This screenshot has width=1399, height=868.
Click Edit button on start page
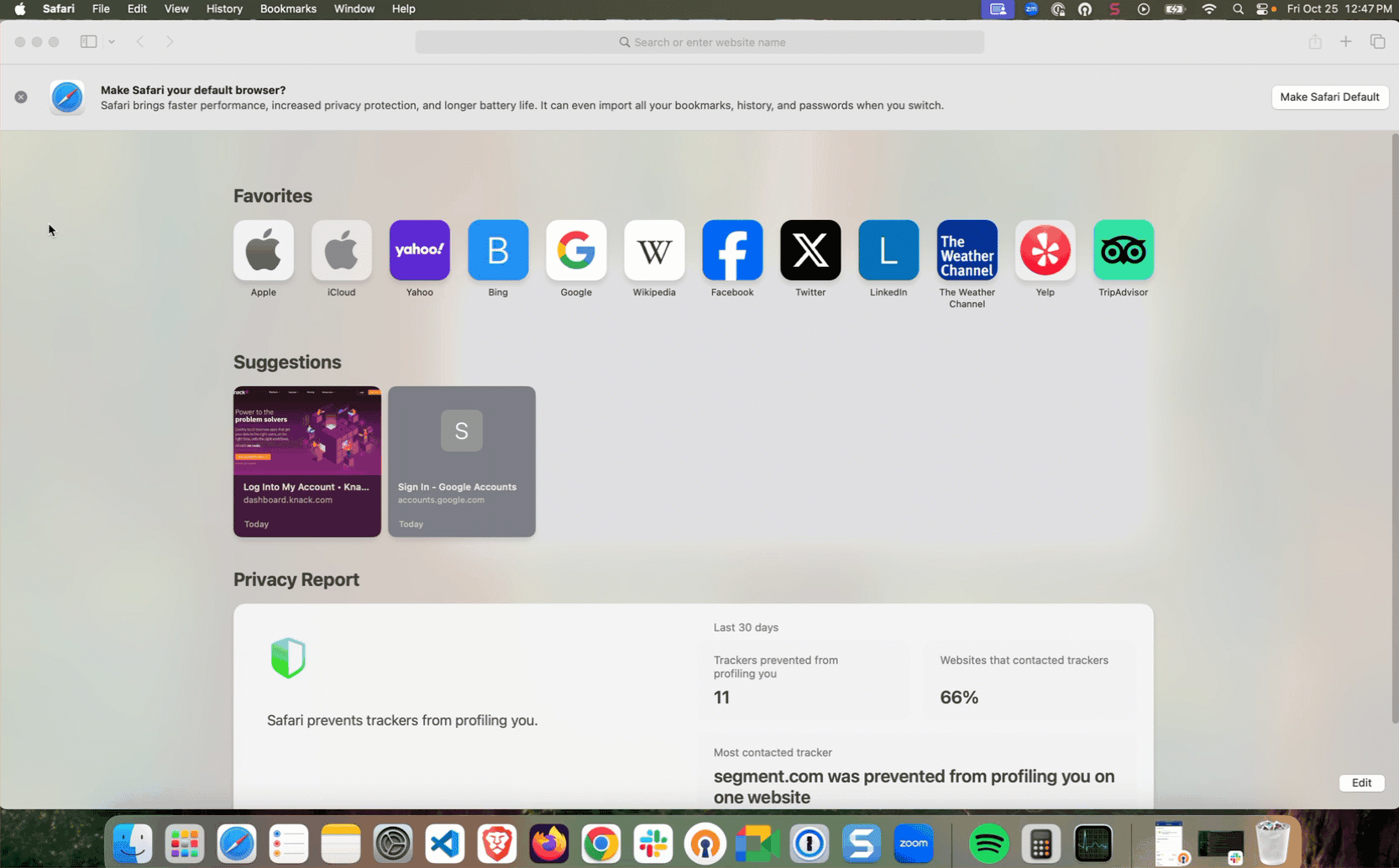[x=1361, y=782]
